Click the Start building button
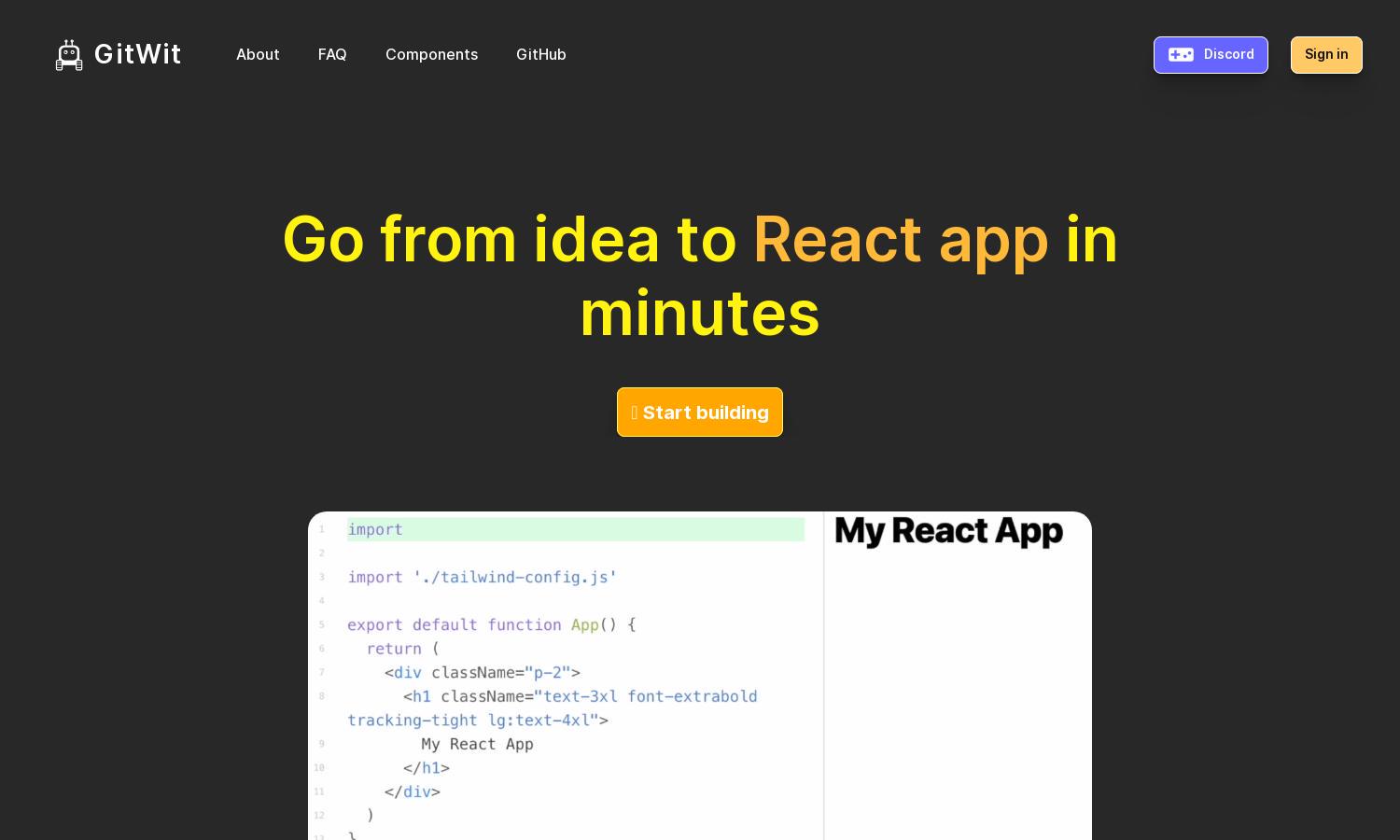This screenshot has height=840, width=1400. [x=700, y=412]
